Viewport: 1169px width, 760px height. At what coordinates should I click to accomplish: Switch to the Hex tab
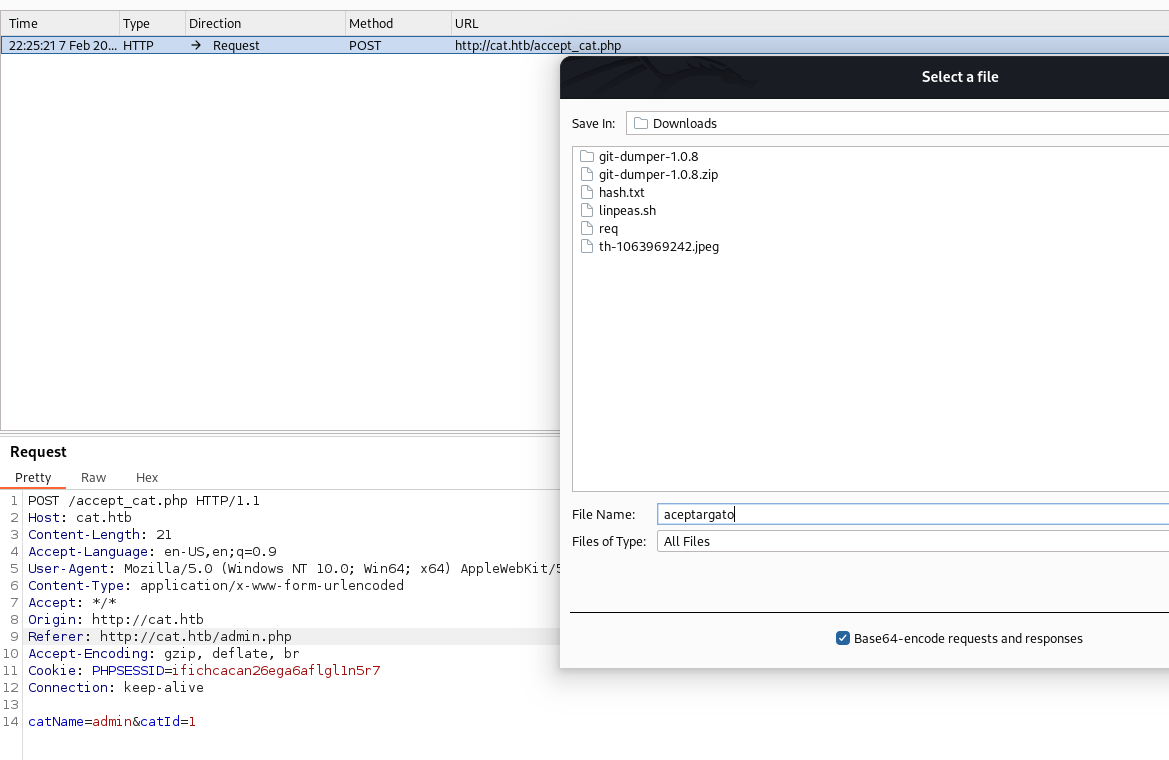tap(147, 477)
